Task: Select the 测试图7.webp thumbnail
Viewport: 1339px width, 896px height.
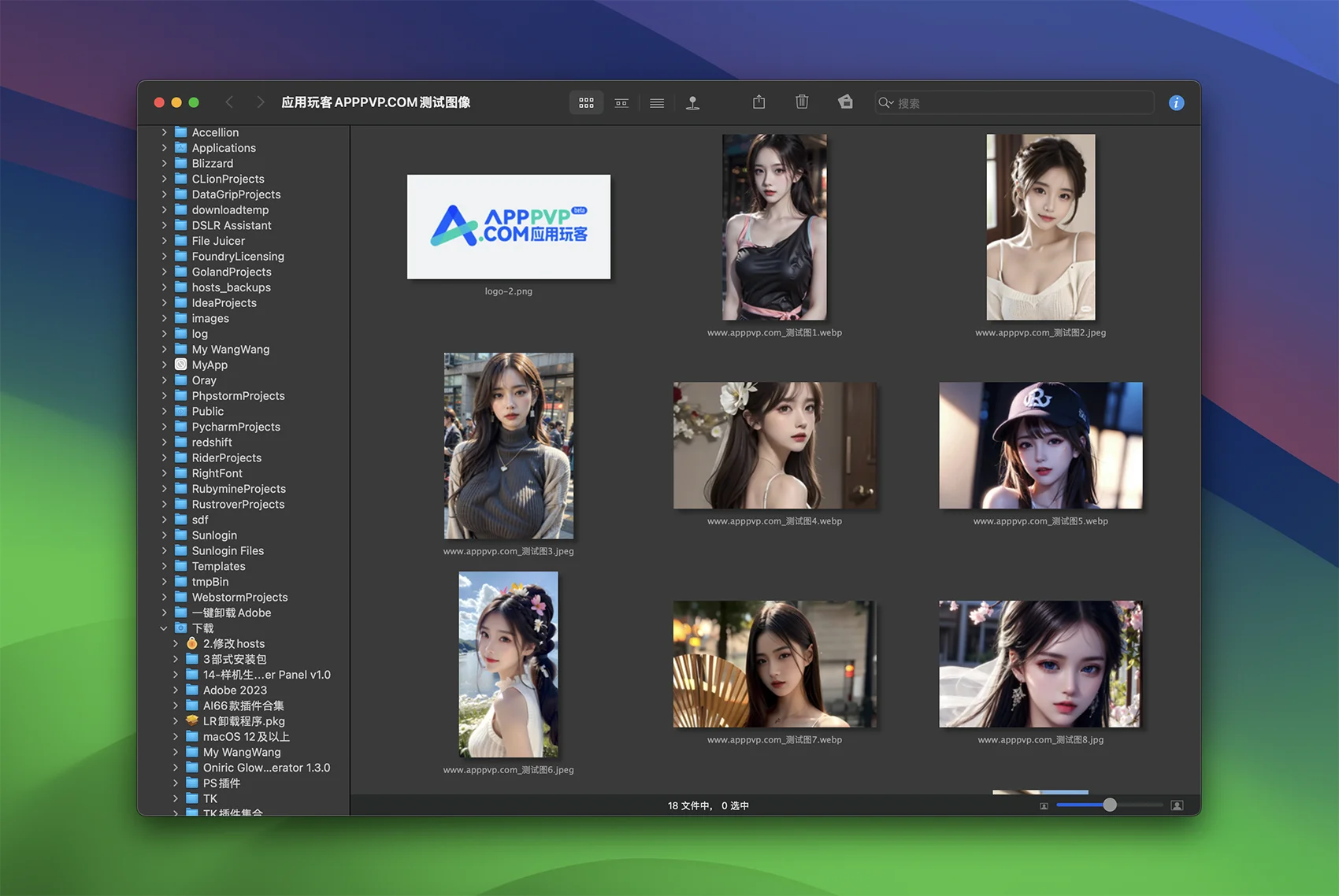Action: [774, 665]
